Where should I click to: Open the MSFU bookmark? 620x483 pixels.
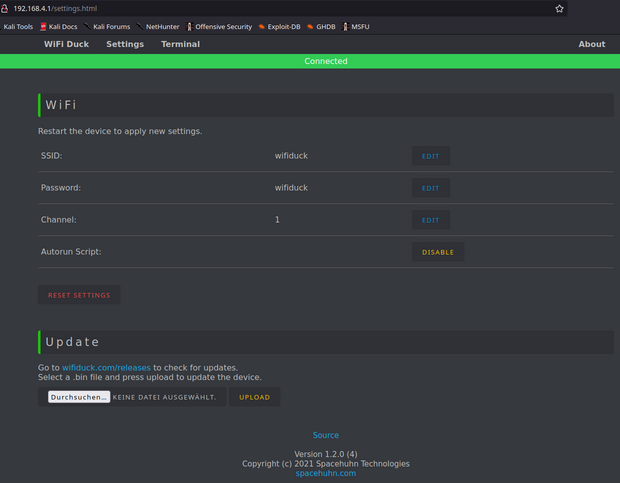[x=356, y=27]
